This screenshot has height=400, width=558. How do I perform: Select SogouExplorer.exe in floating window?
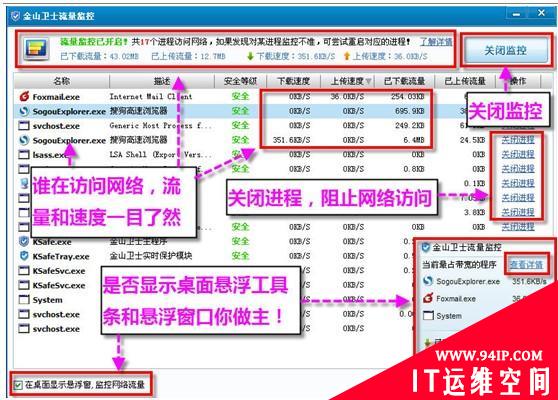[x=468, y=281]
